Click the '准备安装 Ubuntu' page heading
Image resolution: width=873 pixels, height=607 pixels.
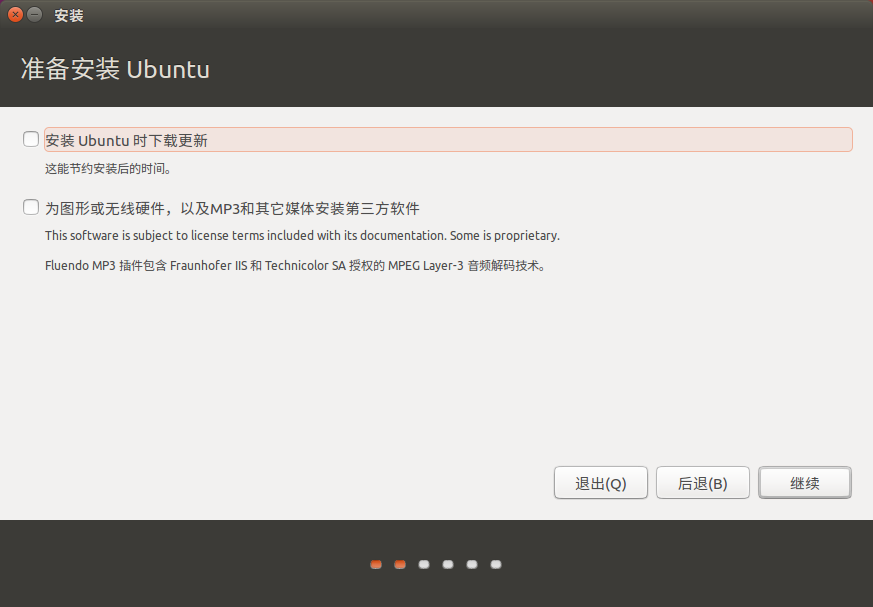pyautogui.click(x=115, y=69)
